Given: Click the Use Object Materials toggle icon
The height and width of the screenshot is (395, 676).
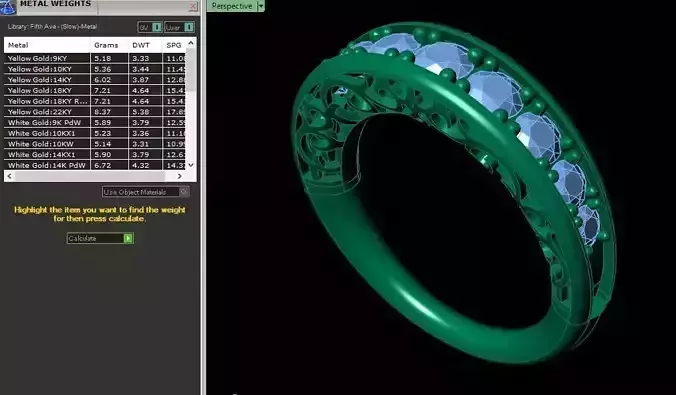Looking at the screenshot, I should tap(184, 191).
